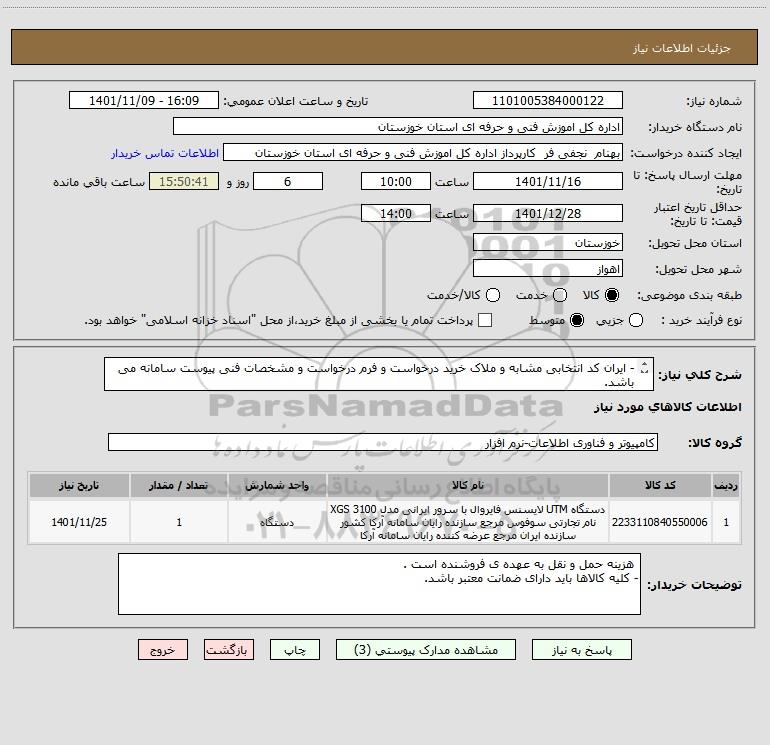Click the کد کالا column header
The height and width of the screenshot is (745, 770).
[x=660, y=485]
